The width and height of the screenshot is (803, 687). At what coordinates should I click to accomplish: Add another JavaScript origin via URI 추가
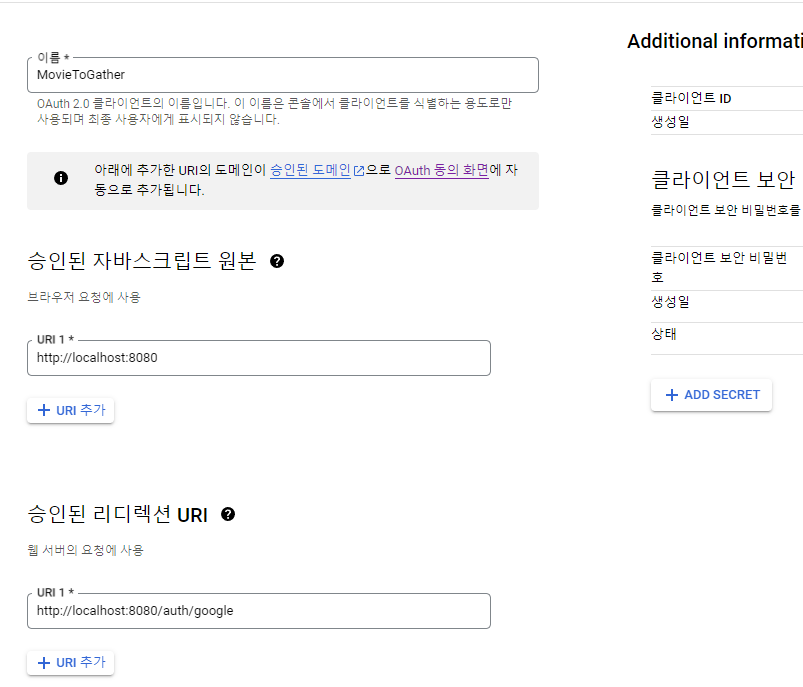[70, 409]
